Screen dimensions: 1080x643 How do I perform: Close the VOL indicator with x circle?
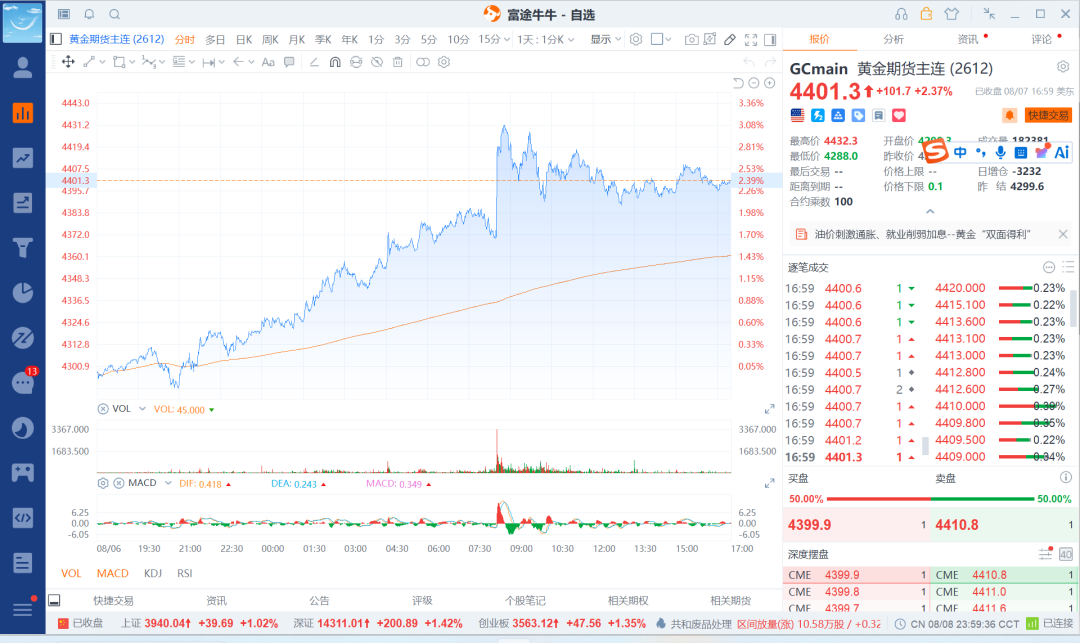103,409
